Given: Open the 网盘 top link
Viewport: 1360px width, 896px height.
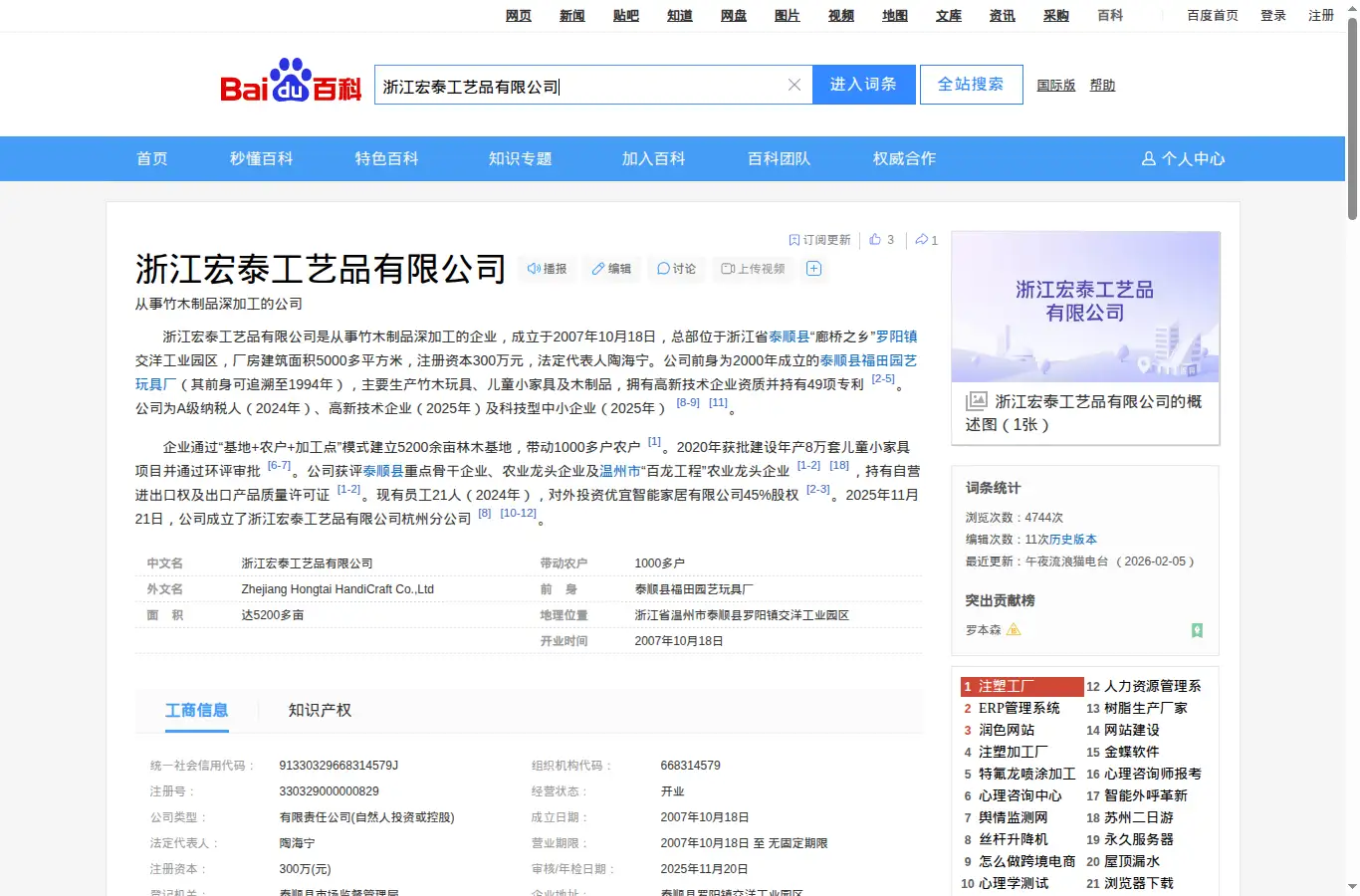Looking at the screenshot, I should 734,15.
